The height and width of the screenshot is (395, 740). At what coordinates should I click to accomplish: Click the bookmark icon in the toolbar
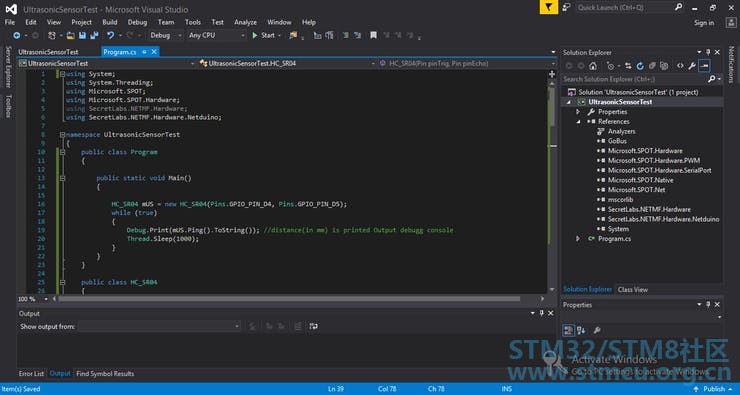click(373, 35)
